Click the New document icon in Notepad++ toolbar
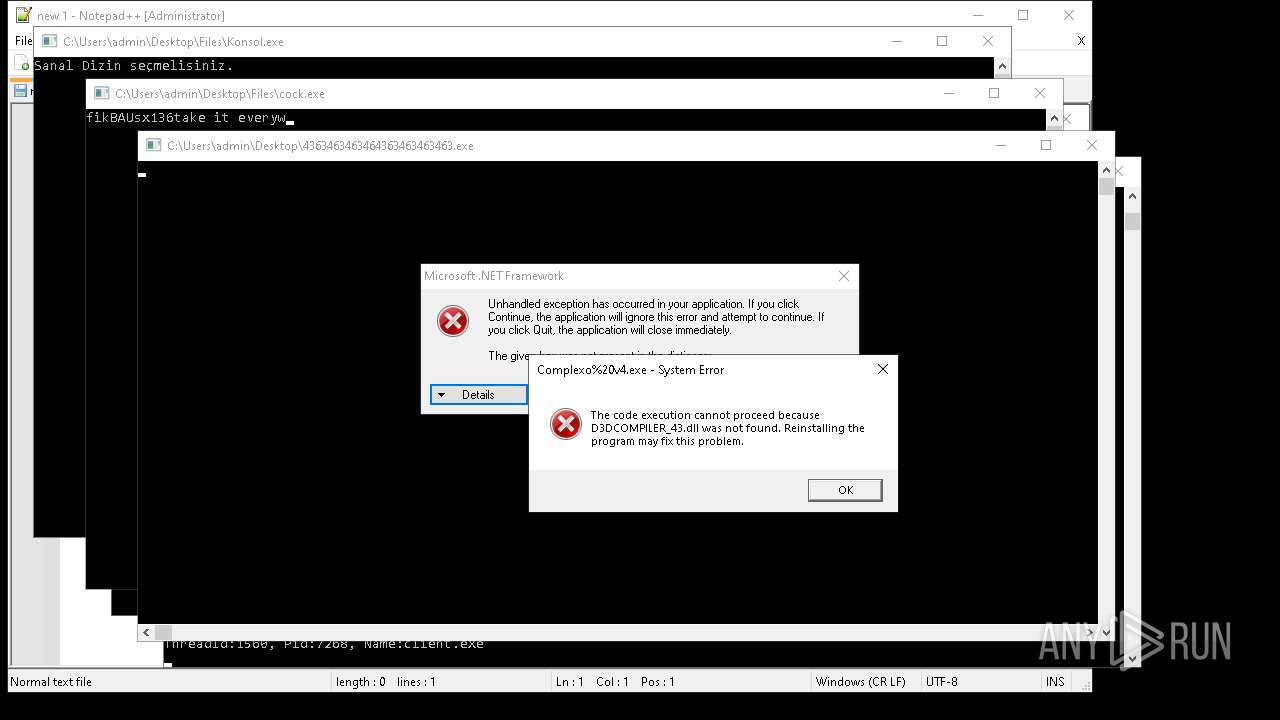The height and width of the screenshot is (720, 1280). (x=24, y=65)
